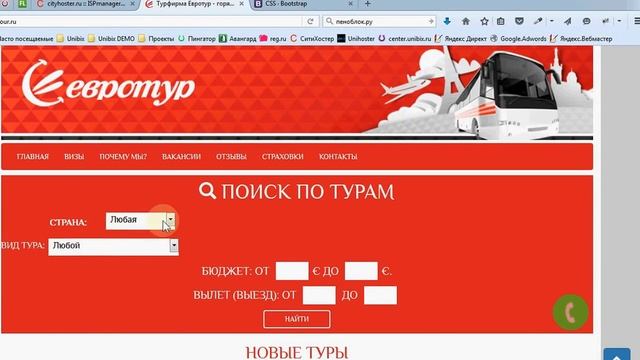Close the Турфирма Евротур tab
The height and width of the screenshot is (360, 640).
click(242, 4)
